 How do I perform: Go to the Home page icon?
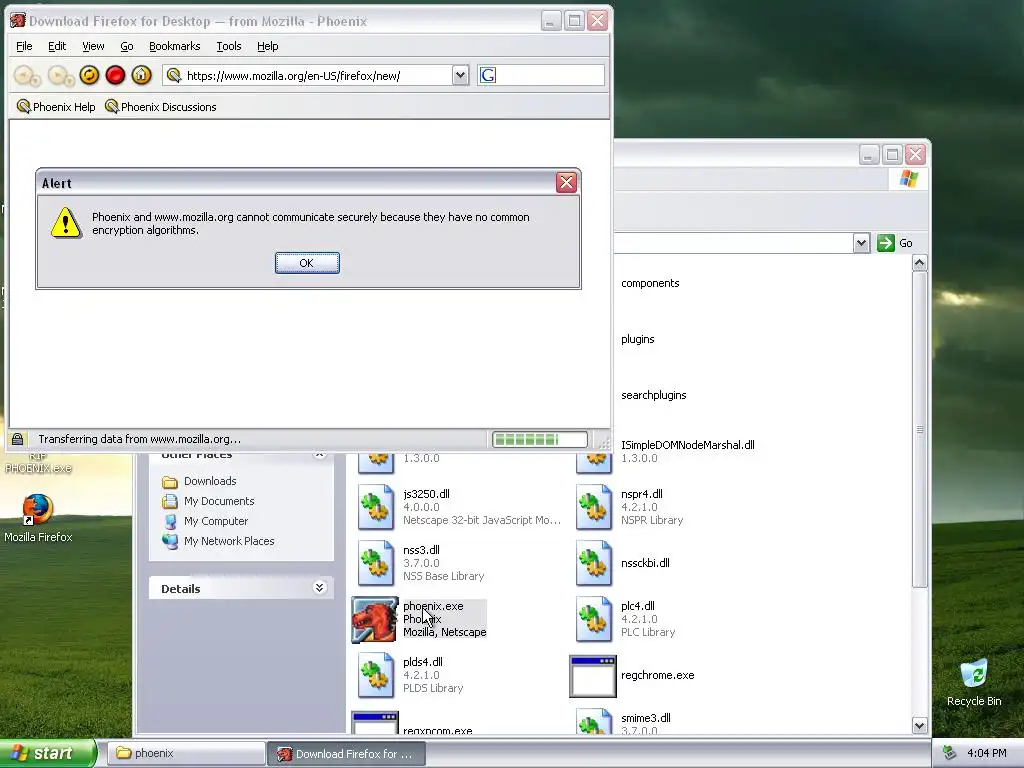(141, 75)
